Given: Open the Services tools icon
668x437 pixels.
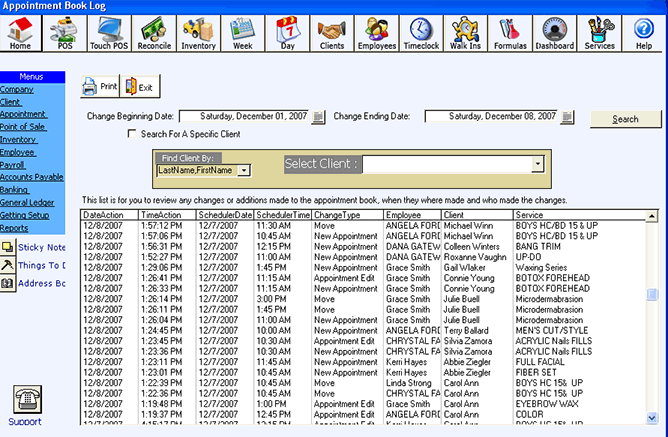Looking at the screenshot, I should tap(599, 33).
